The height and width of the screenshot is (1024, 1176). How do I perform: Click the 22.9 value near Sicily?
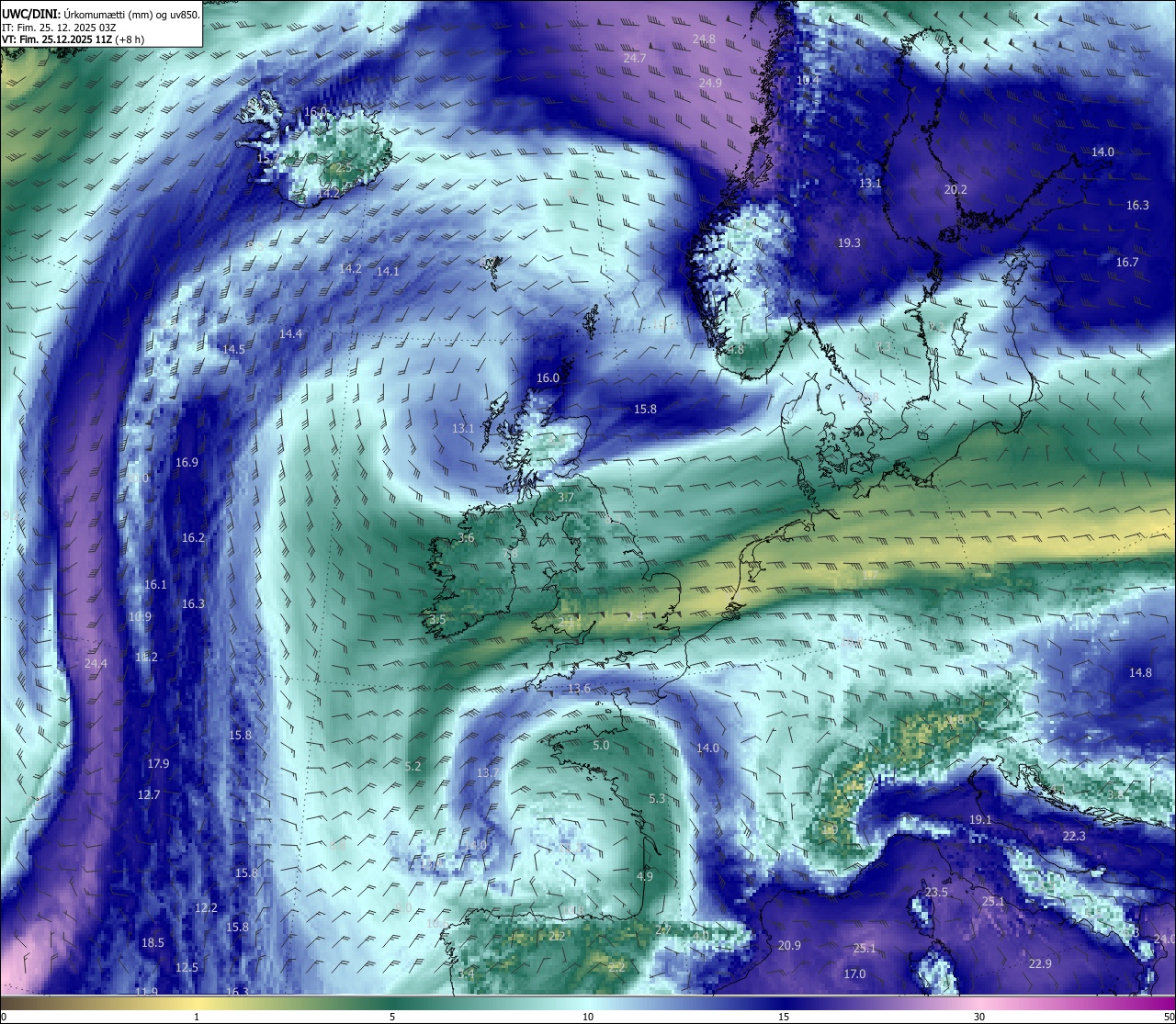pyautogui.click(x=1040, y=964)
